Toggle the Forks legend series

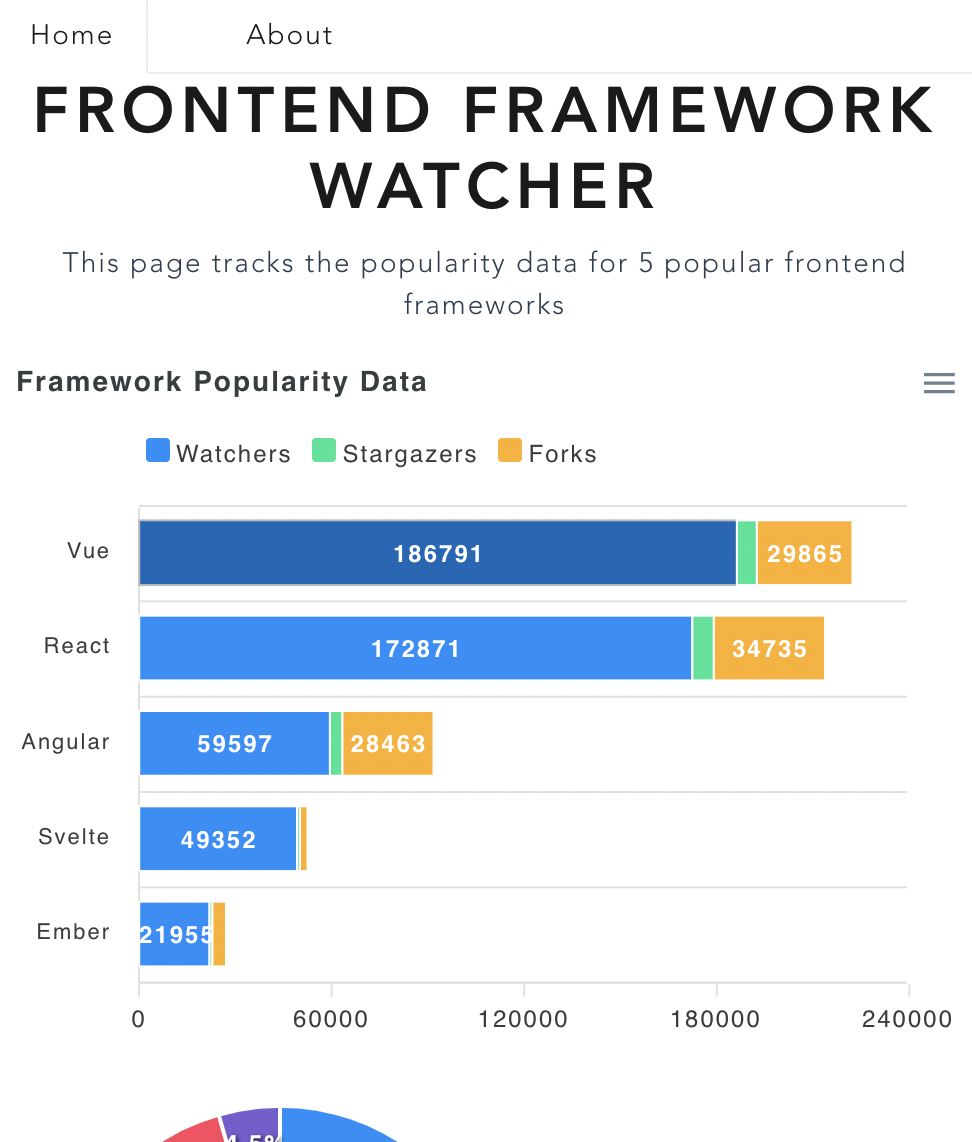click(562, 454)
